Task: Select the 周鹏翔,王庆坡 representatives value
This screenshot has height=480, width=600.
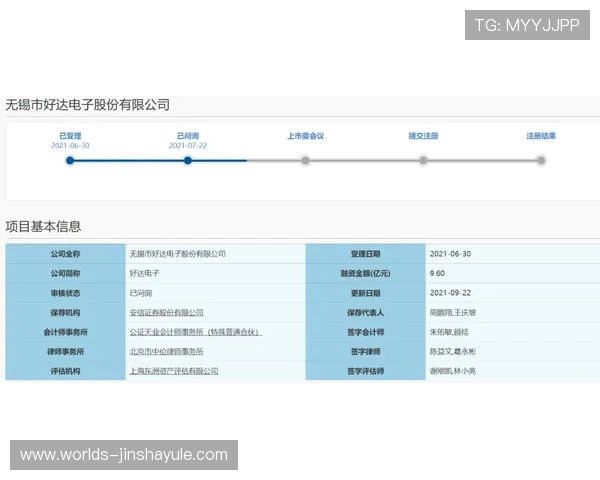Action: coord(453,313)
